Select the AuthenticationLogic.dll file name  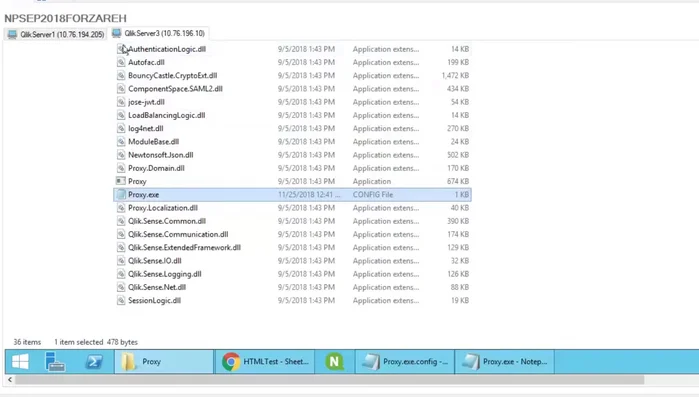click(x=167, y=49)
